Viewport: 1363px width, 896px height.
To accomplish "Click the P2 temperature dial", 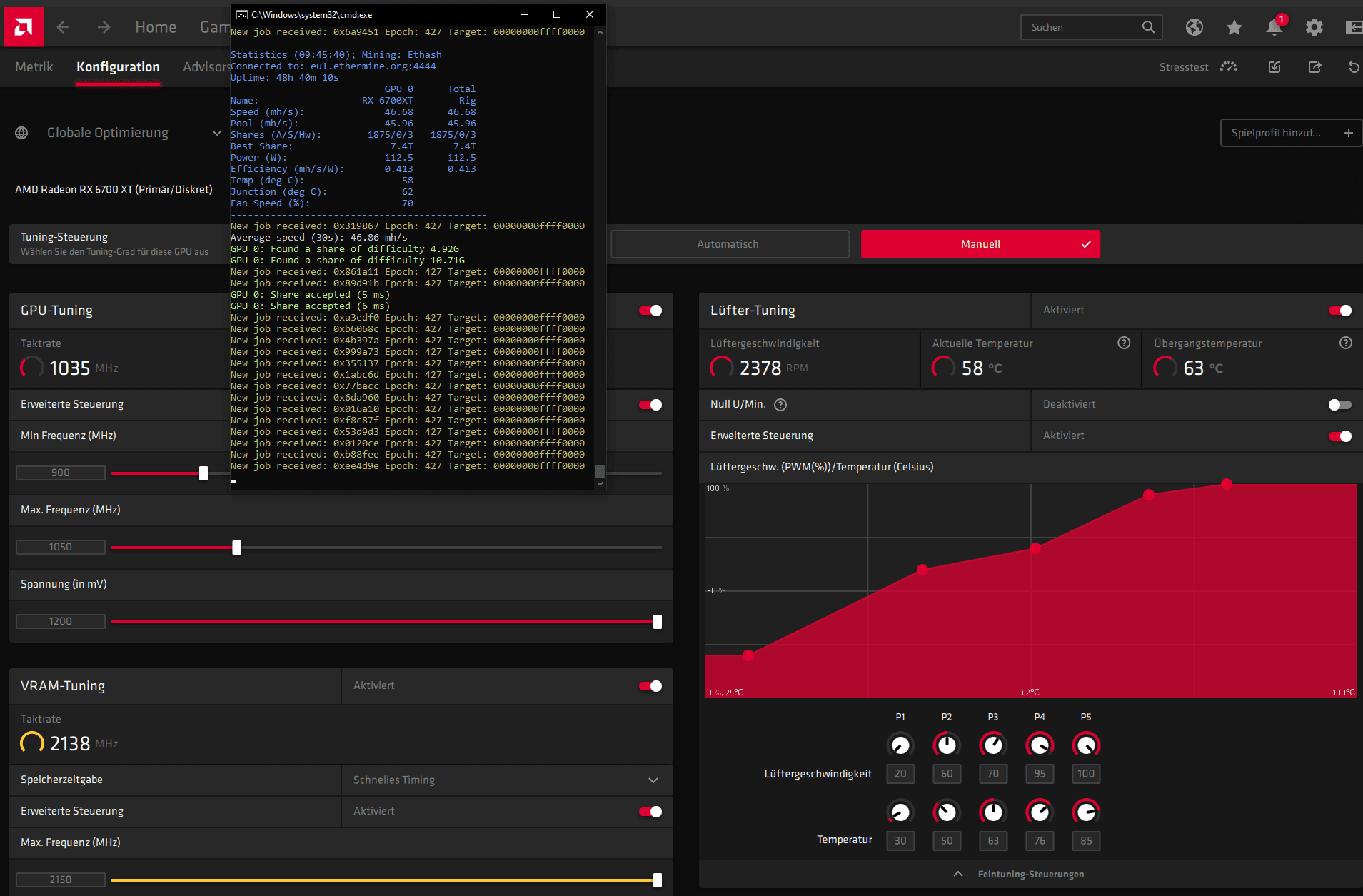I will coord(947,812).
